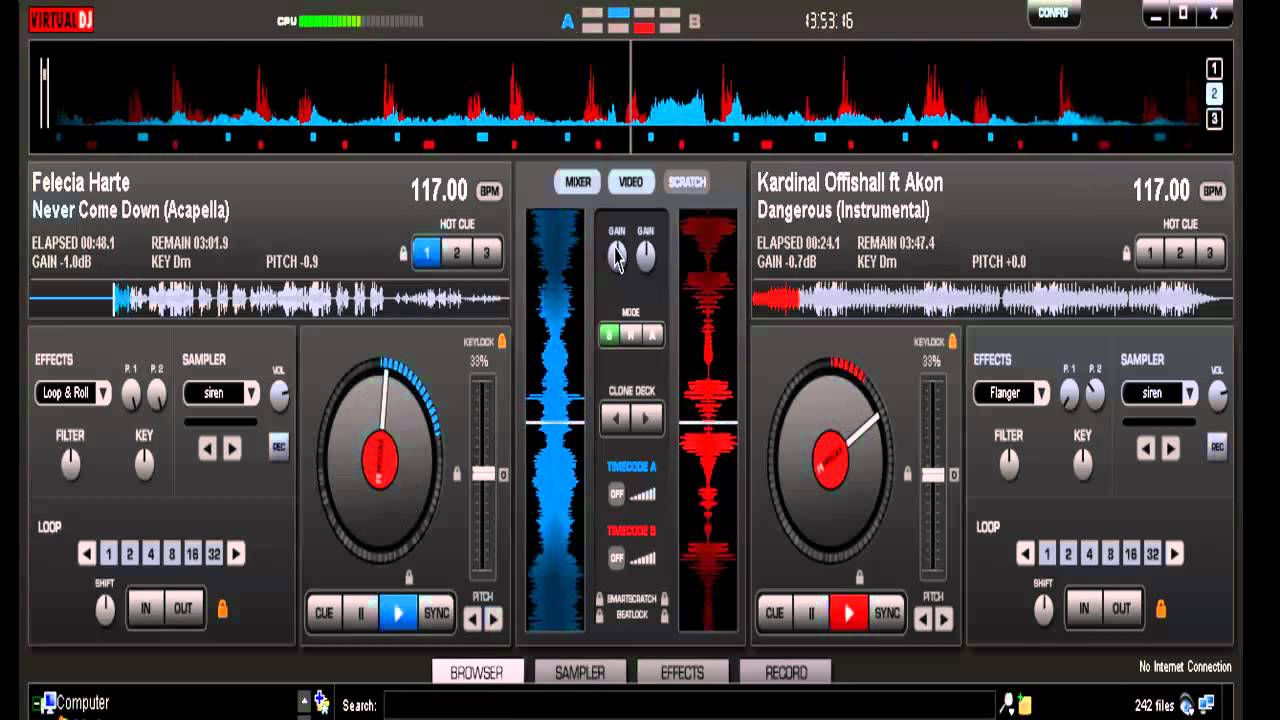Toggle the right deck loop lock icon
This screenshot has height=720, width=1280.
click(1160, 608)
